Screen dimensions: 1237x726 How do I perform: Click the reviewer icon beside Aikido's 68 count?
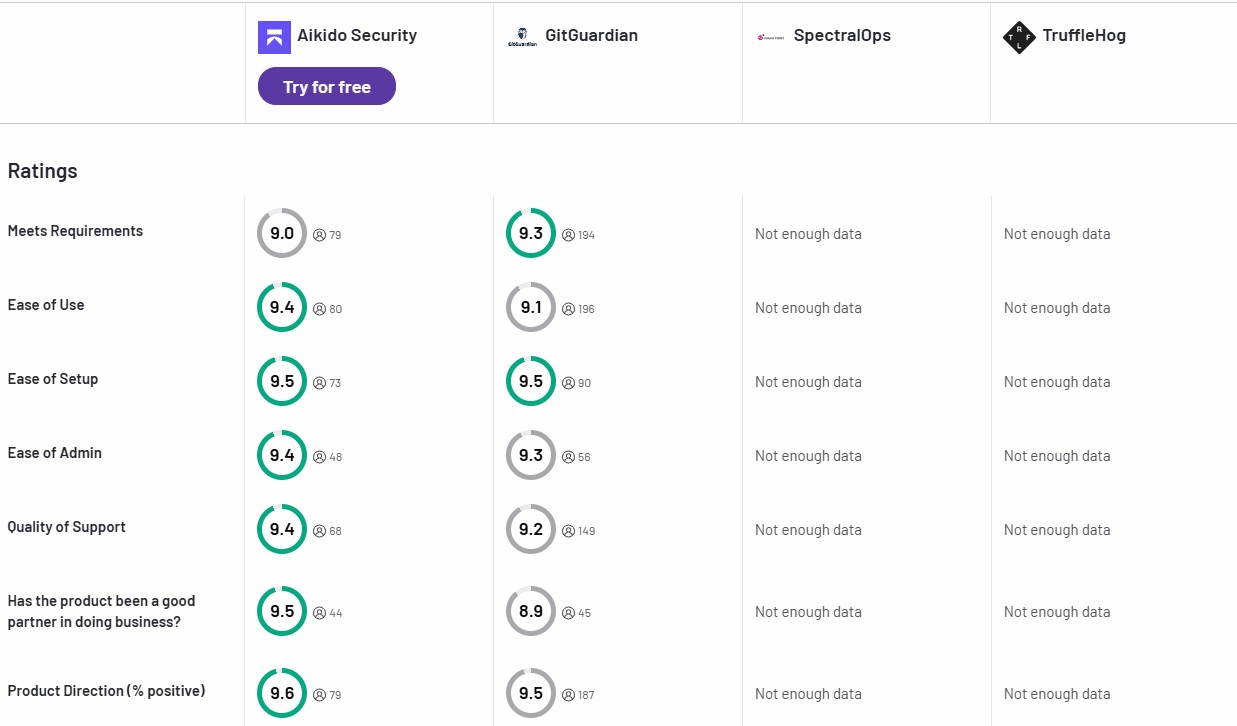coord(320,531)
